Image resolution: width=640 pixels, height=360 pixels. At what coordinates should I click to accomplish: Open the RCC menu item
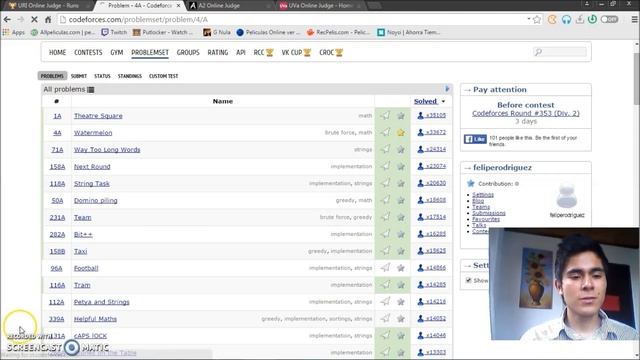263,52
